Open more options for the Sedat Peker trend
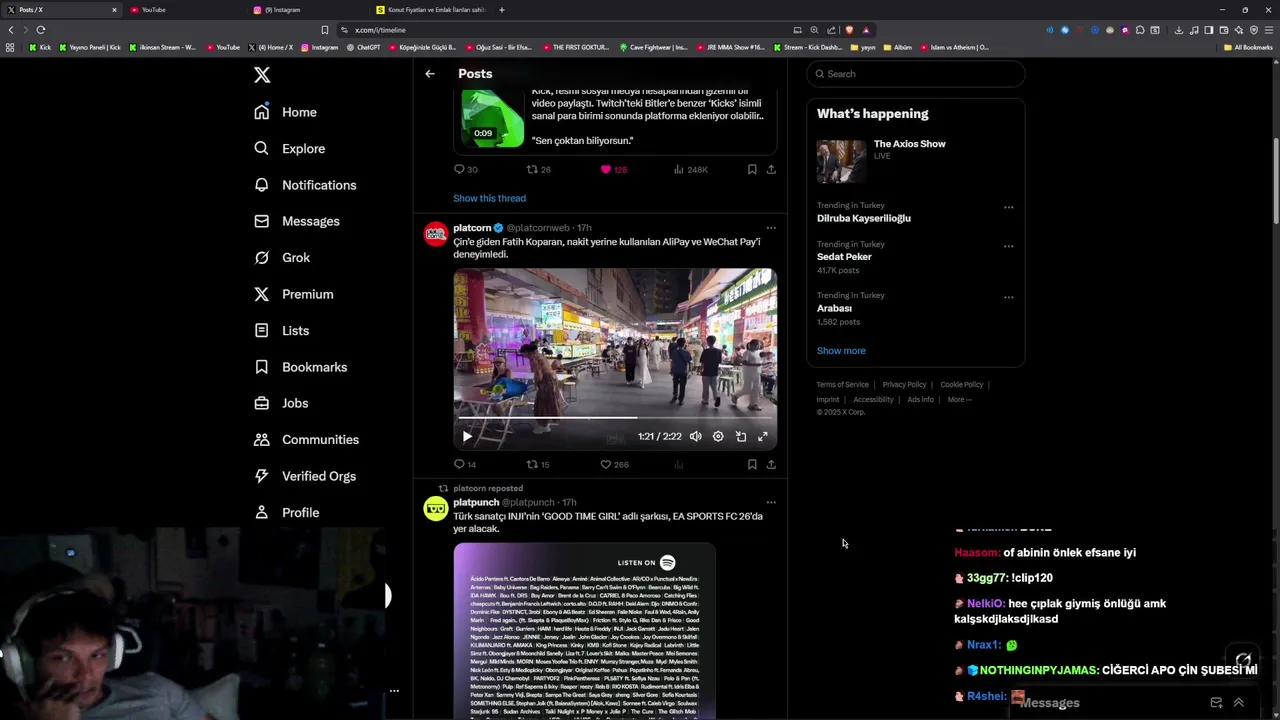1280x720 pixels. coord(1008,246)
